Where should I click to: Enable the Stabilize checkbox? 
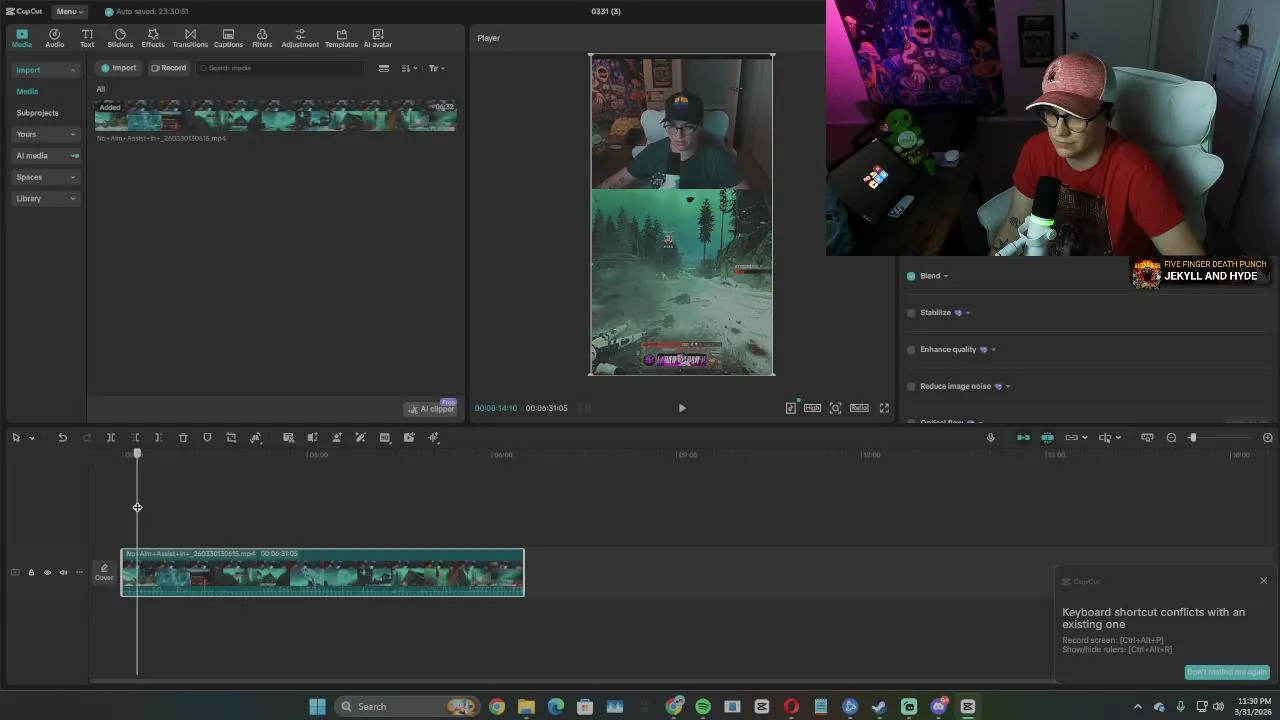(911, 313)
